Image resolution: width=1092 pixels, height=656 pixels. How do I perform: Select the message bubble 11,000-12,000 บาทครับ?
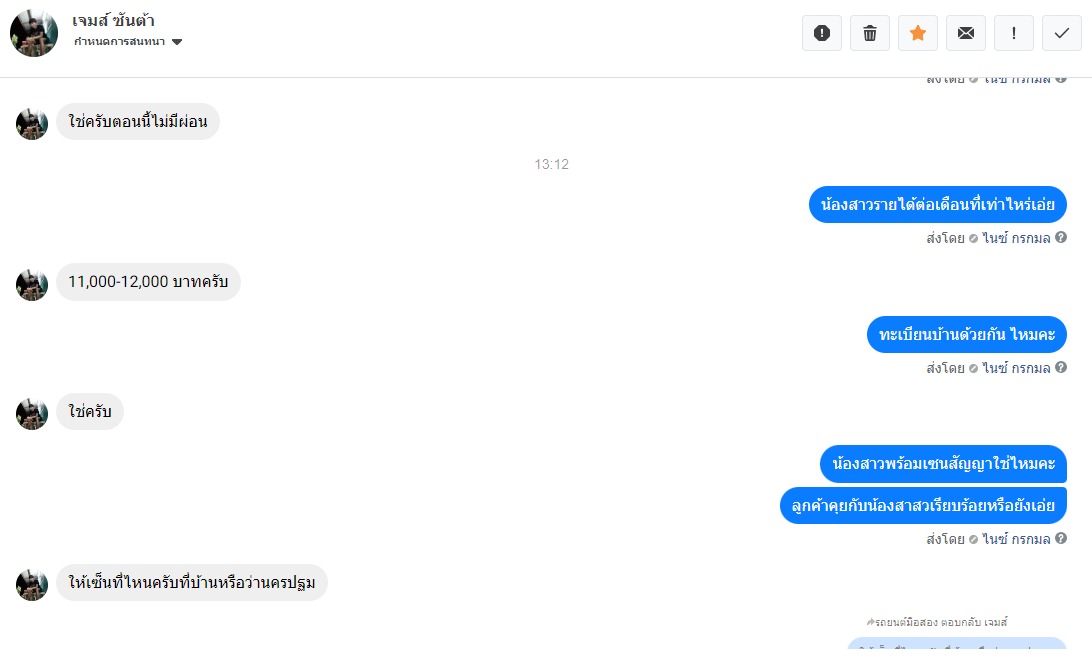pyautogui.click(x=148, y=282)
